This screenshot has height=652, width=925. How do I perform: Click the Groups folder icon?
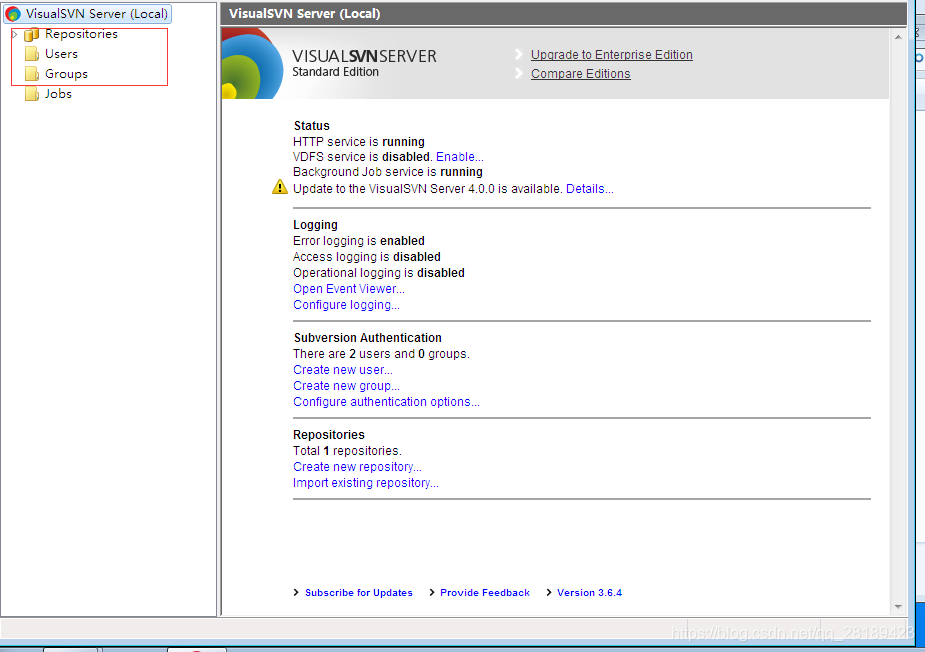32,74
